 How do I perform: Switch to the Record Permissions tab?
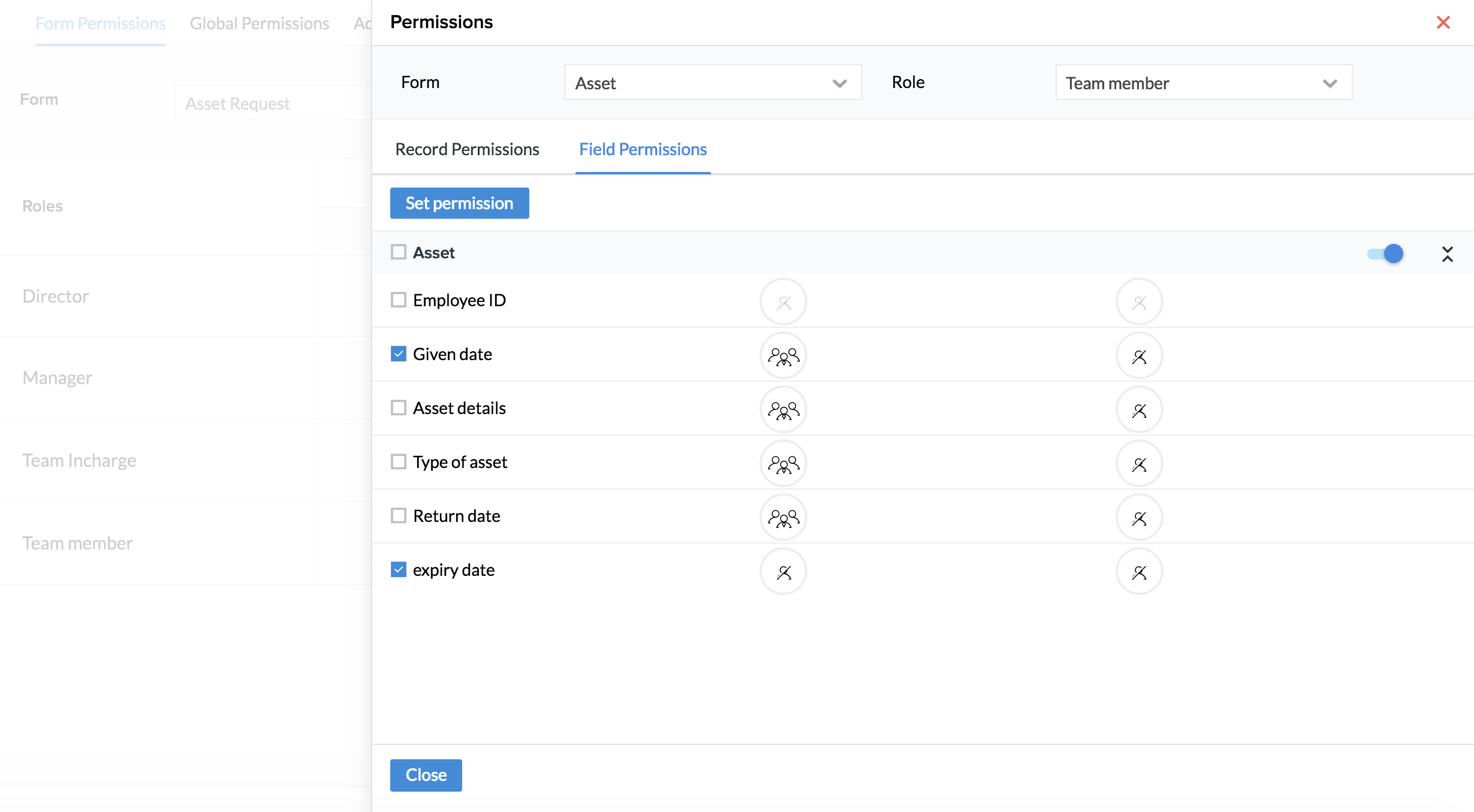pos(467,149)
